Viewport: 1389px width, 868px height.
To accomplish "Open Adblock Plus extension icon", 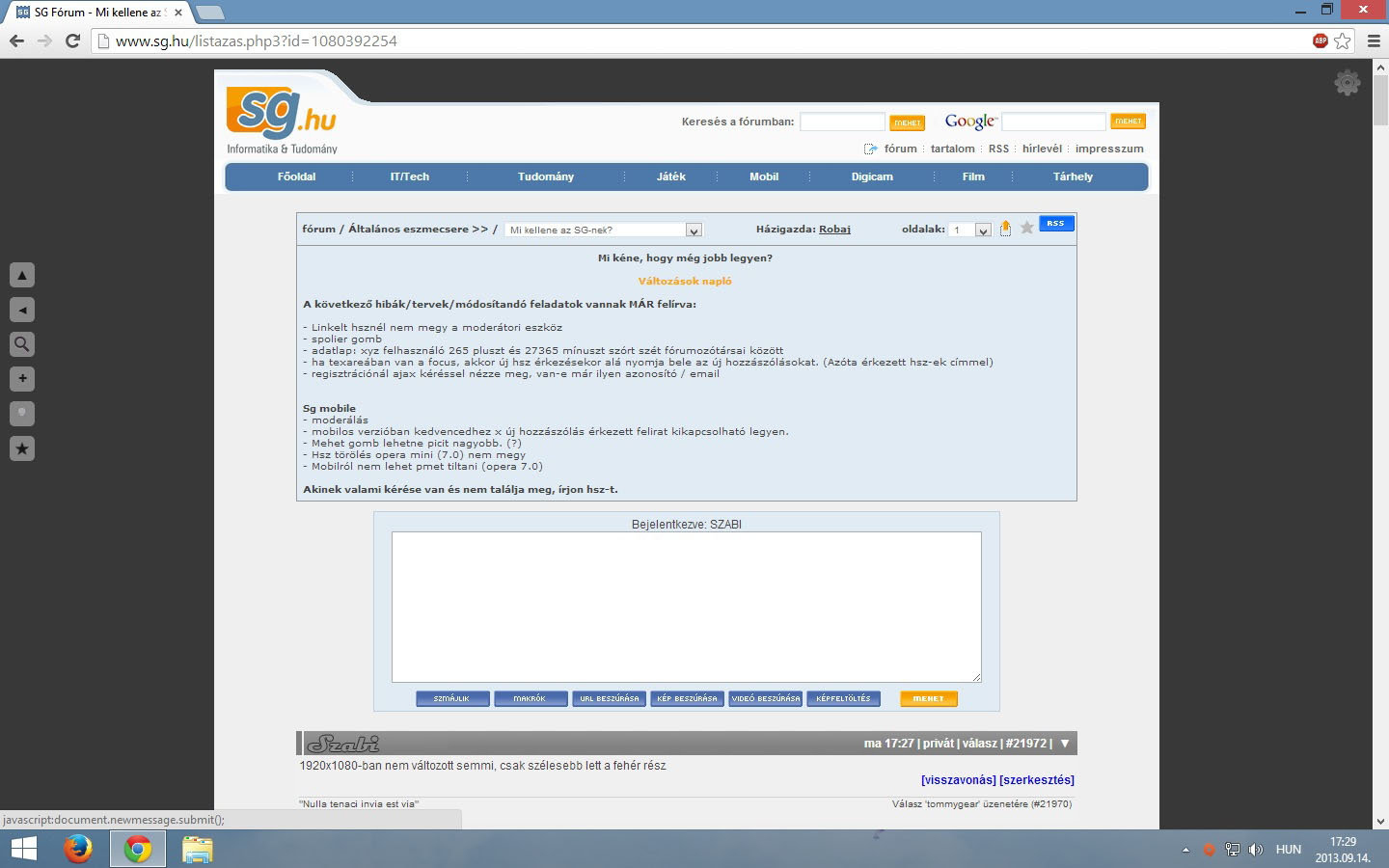I will (1320, 41).
